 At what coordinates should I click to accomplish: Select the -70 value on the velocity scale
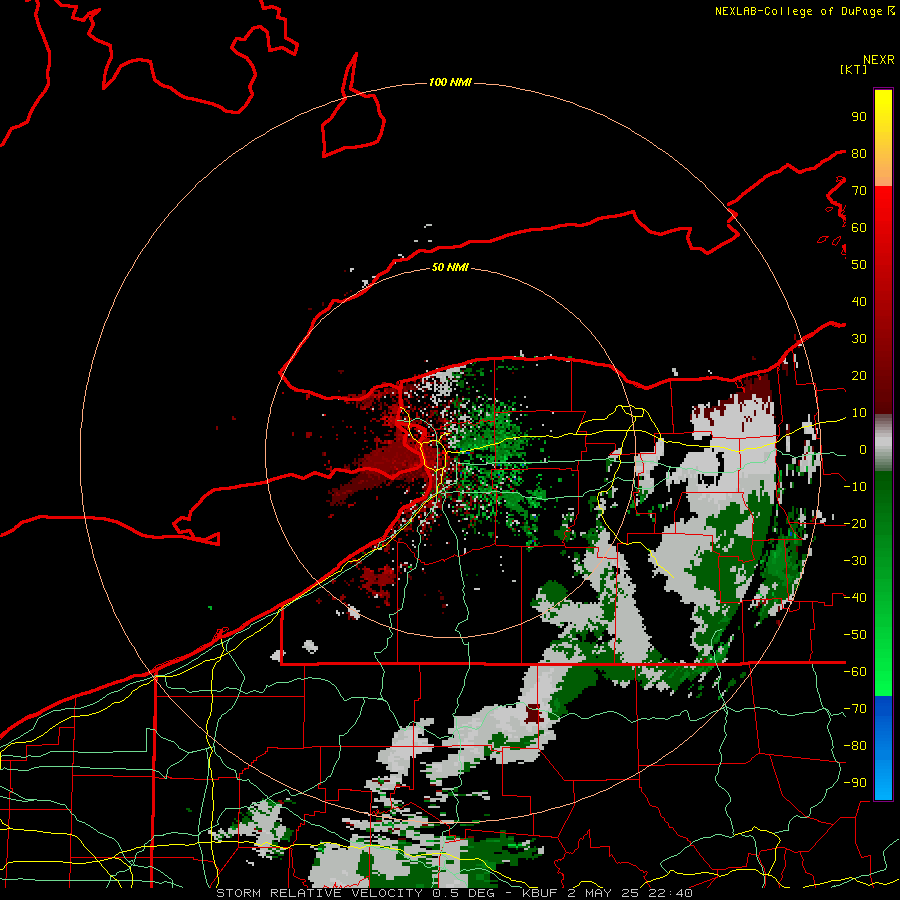pos(855,709)
